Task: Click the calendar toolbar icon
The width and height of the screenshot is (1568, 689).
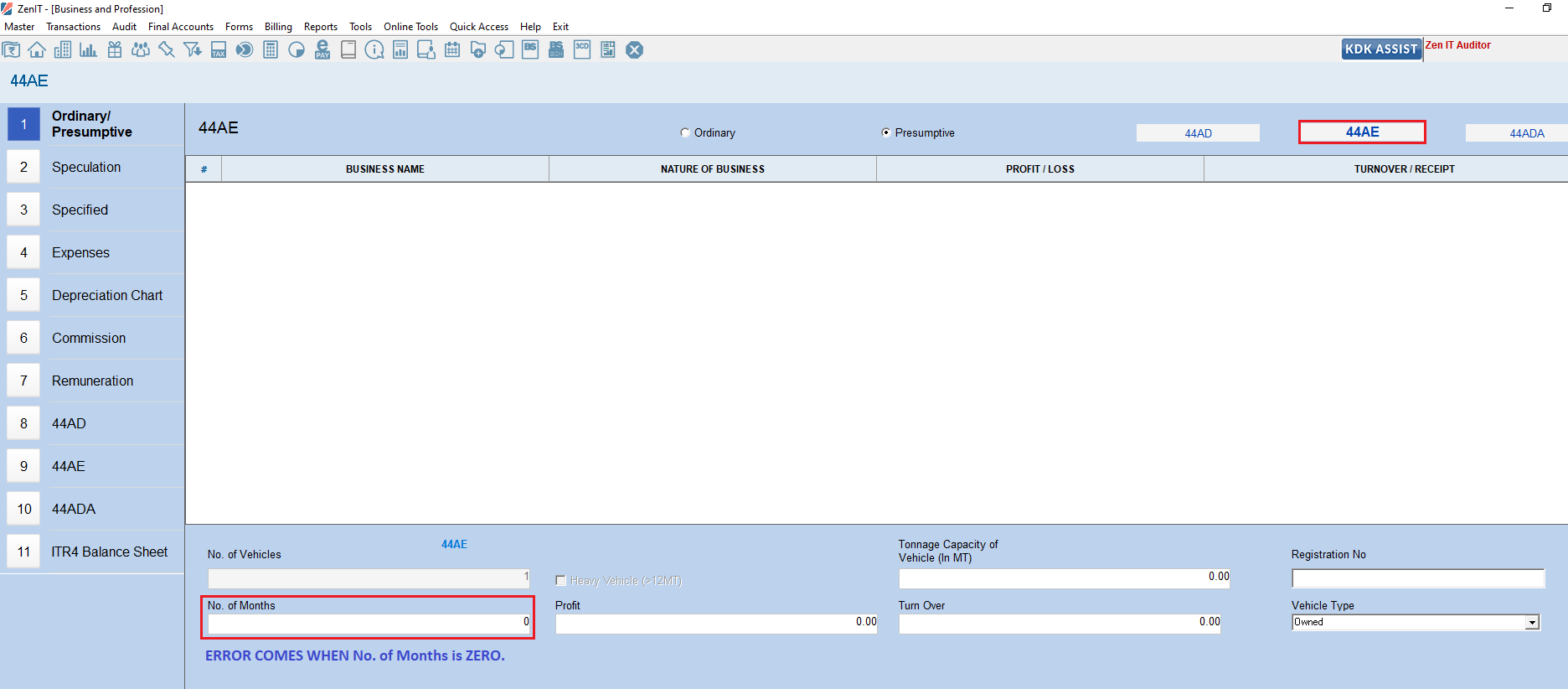Action: (452, 50)
